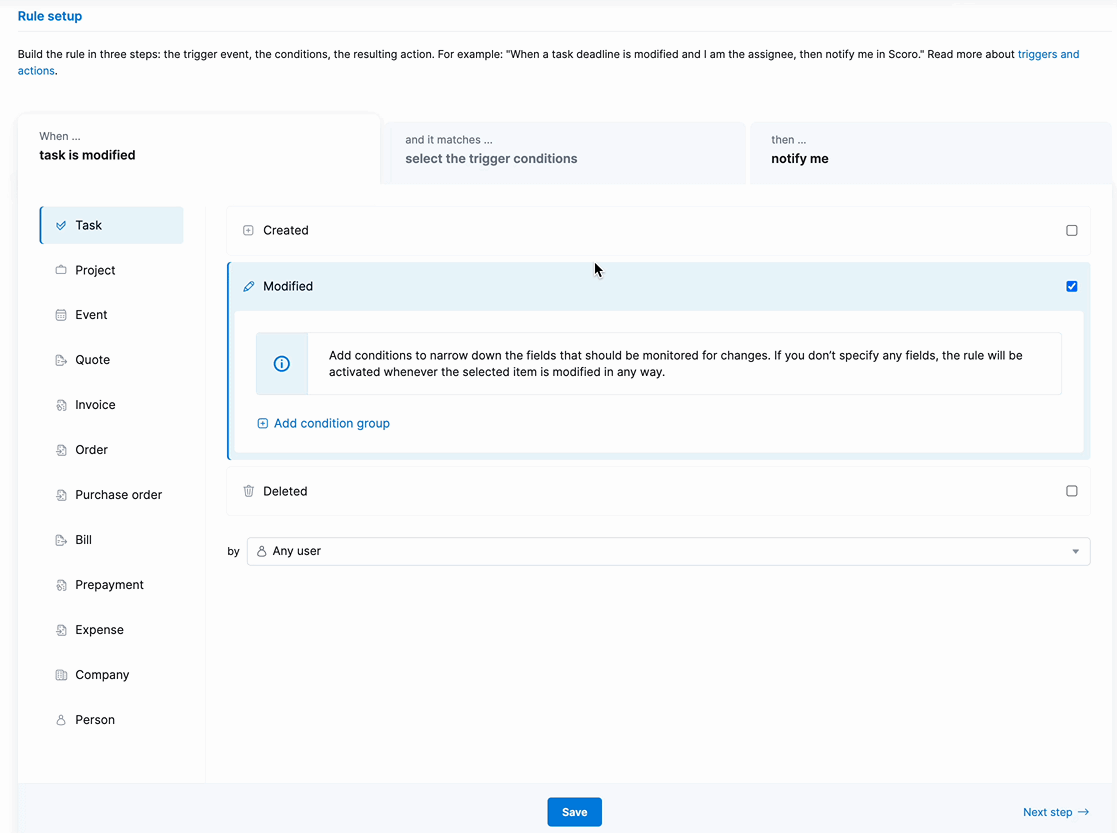This screenshot has width=1117, height=833.
Task: Expand the Created trigger row
Action: tap(658, 230)
